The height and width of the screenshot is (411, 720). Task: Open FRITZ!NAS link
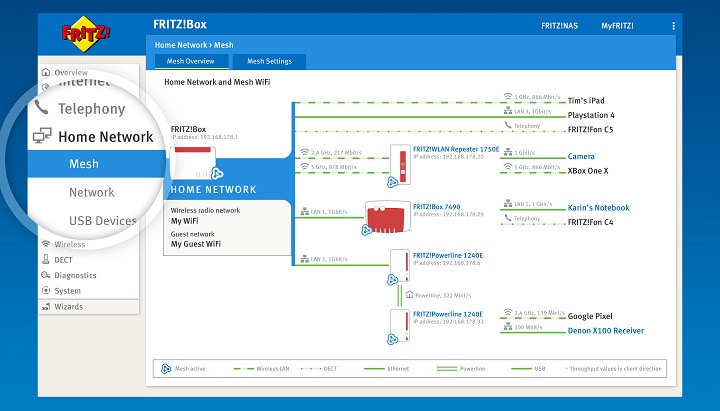559,26
